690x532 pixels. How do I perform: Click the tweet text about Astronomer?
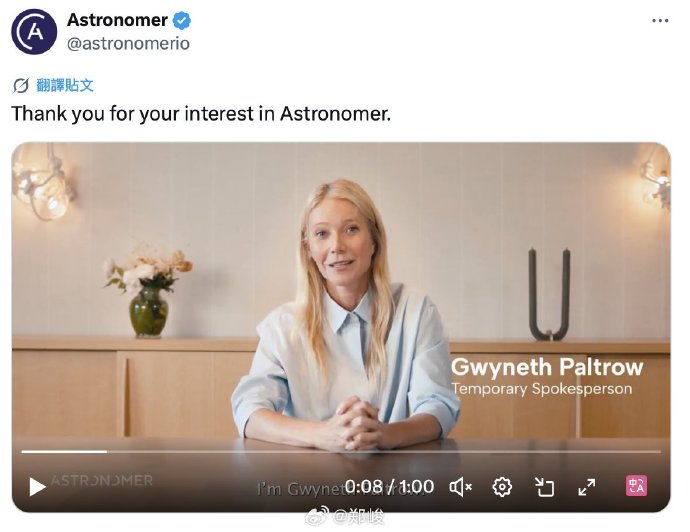(201, 114)
